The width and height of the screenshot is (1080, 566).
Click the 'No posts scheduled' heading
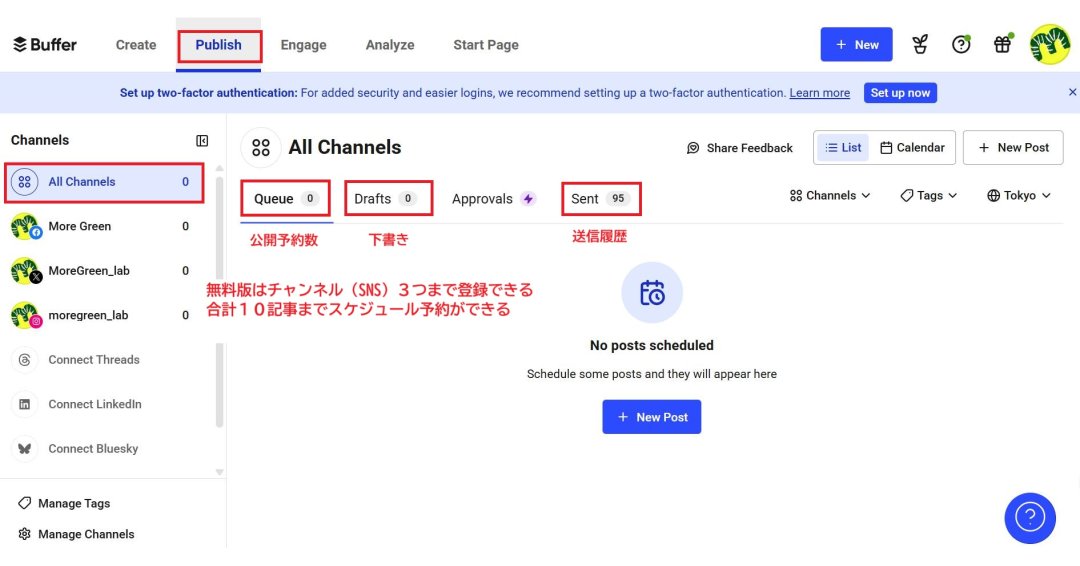pos(652,346)
